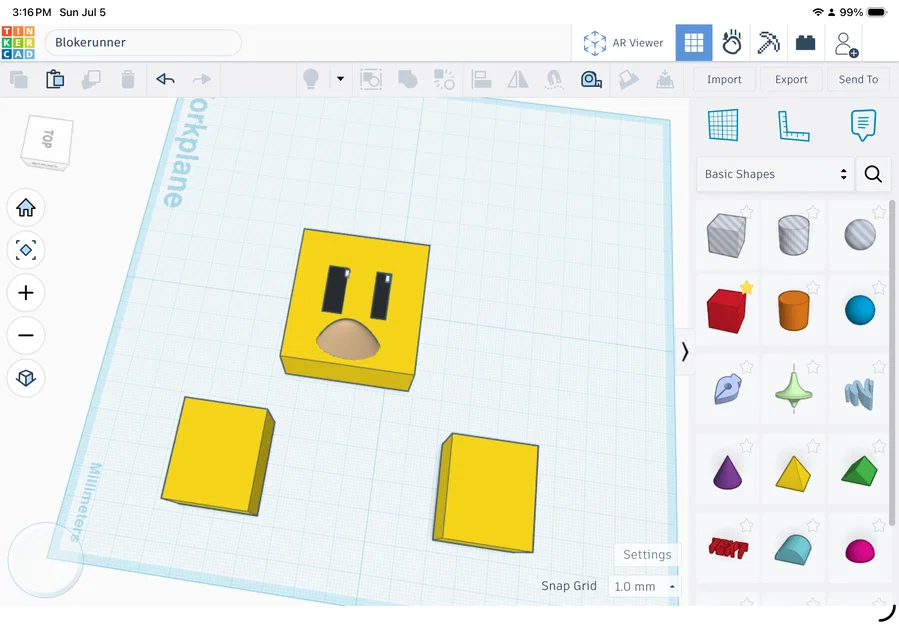This screenshot has height=625, width=899.
Task: Pick the red Box shape
Action: [x=726, y=311]
